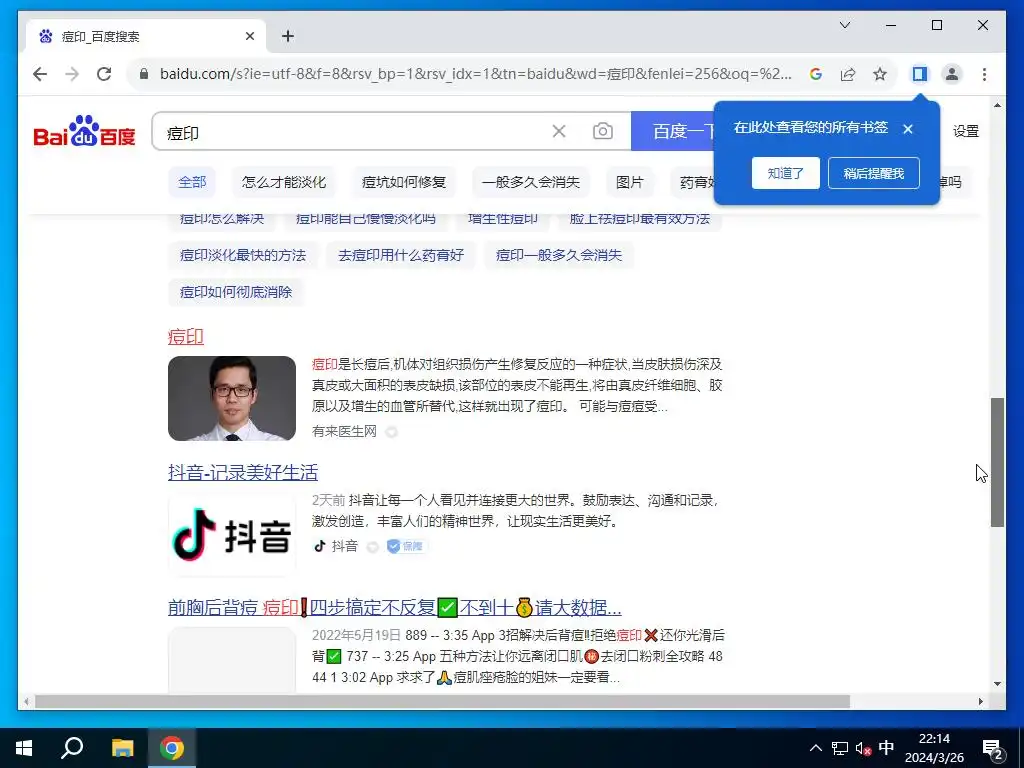This screenshot has height=768, width=1024.
Task: Open 前胸后背痘 痘印 result link
Action: click(394, 607)
